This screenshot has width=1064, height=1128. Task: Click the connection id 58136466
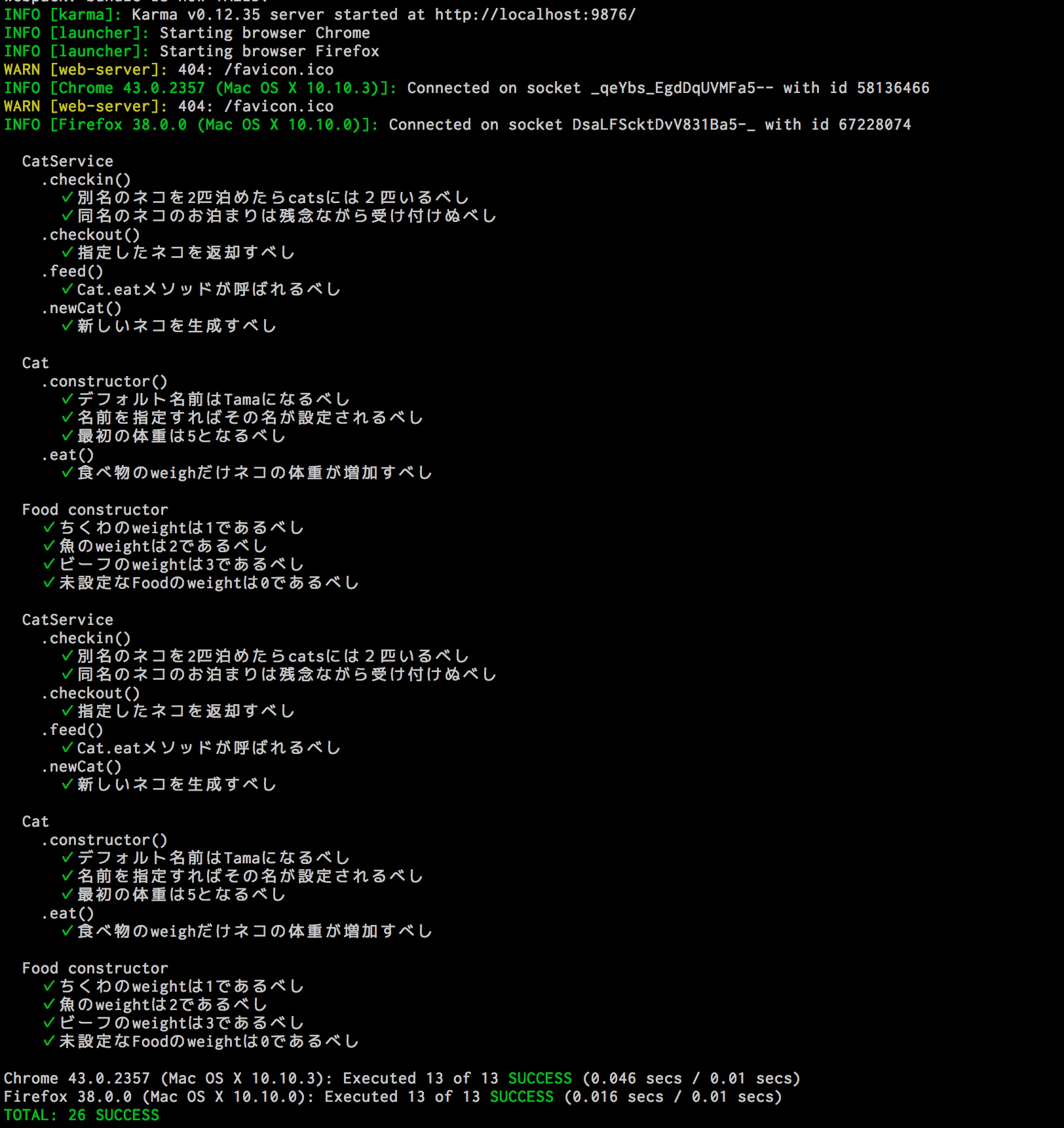(893, 88)
